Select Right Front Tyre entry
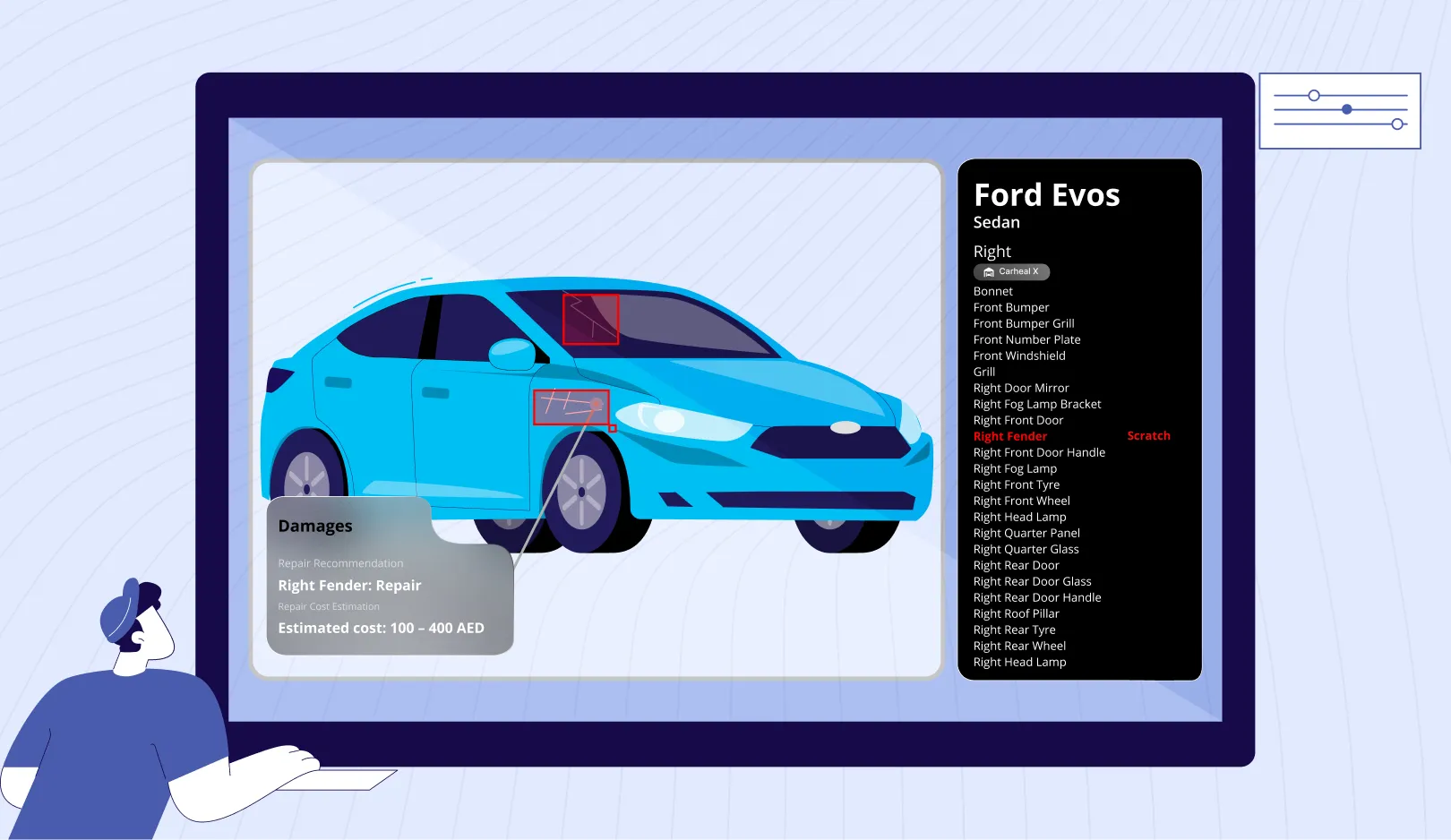 (x=1017, y=484)
